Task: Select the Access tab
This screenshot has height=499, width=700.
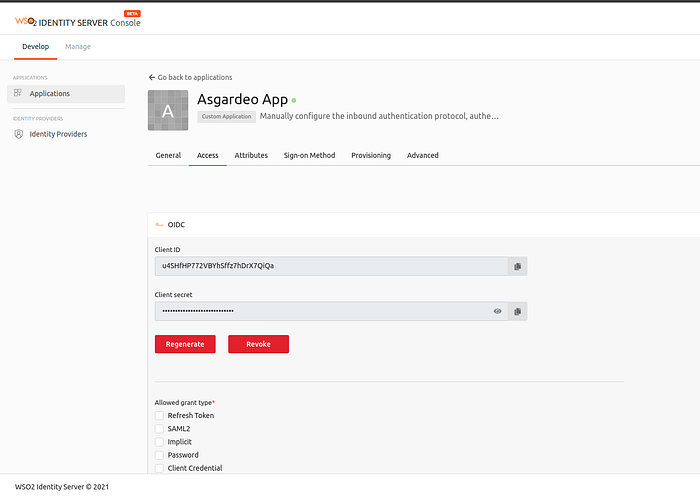Action: (208, 155)
